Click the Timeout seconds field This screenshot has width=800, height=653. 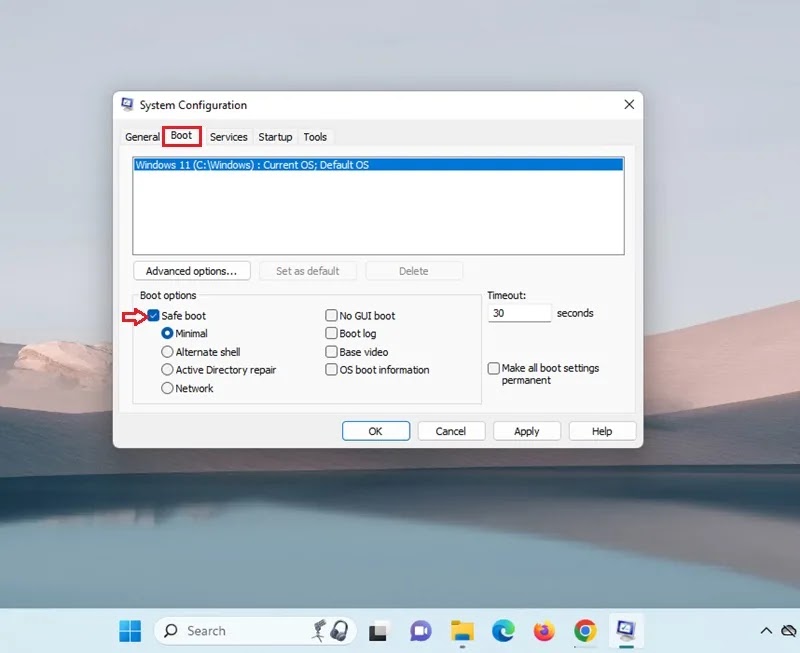519,313
